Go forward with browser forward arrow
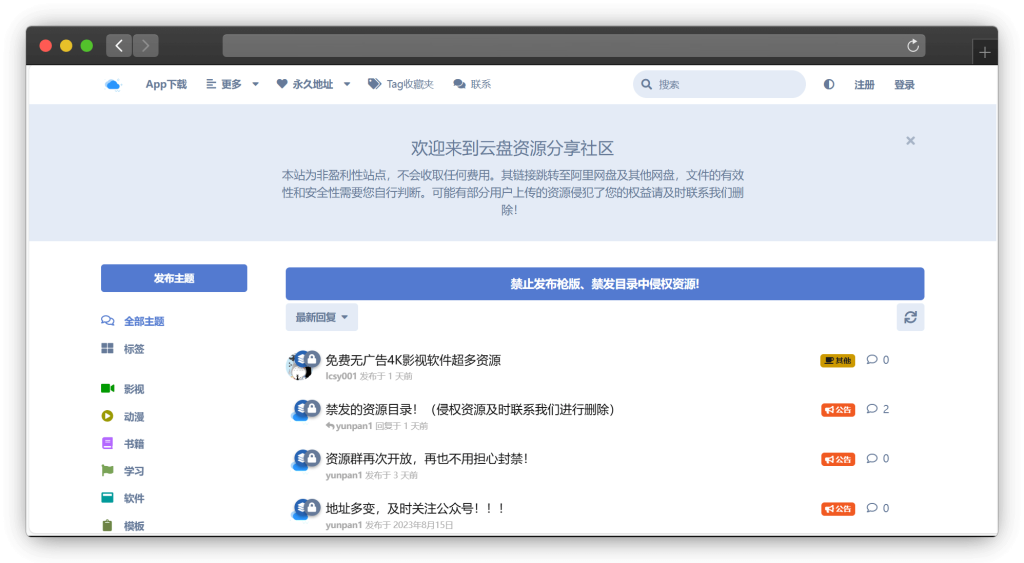 click(x=146, y=46)
